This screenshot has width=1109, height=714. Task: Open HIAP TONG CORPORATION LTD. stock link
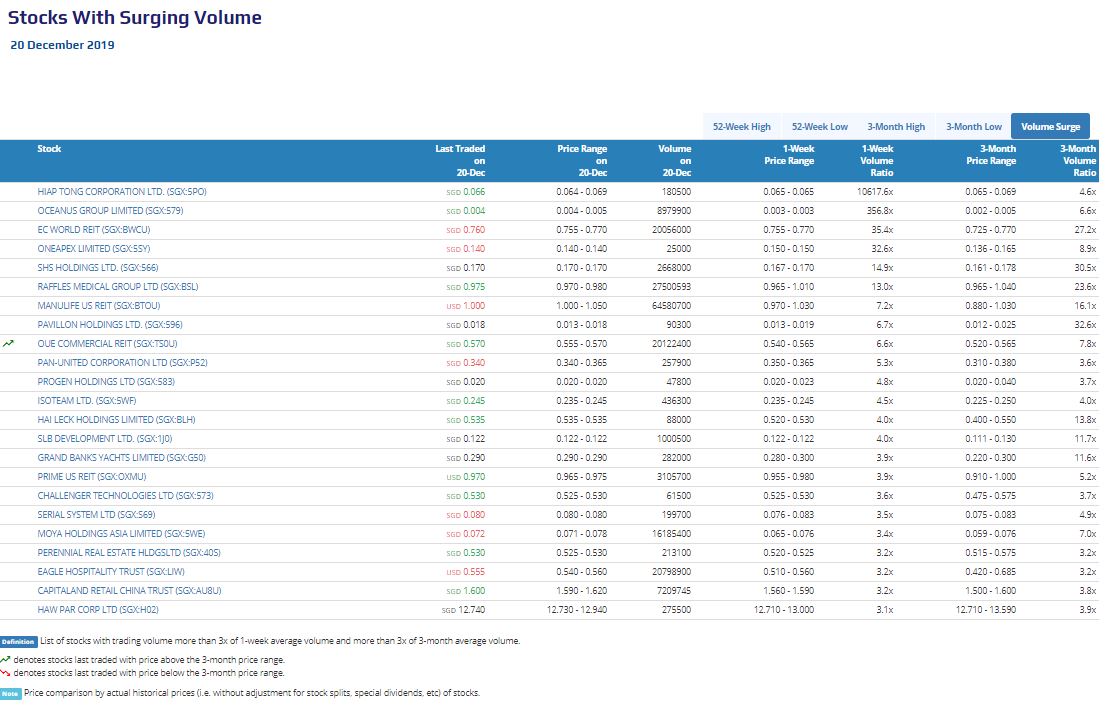[x=122, y=192]
